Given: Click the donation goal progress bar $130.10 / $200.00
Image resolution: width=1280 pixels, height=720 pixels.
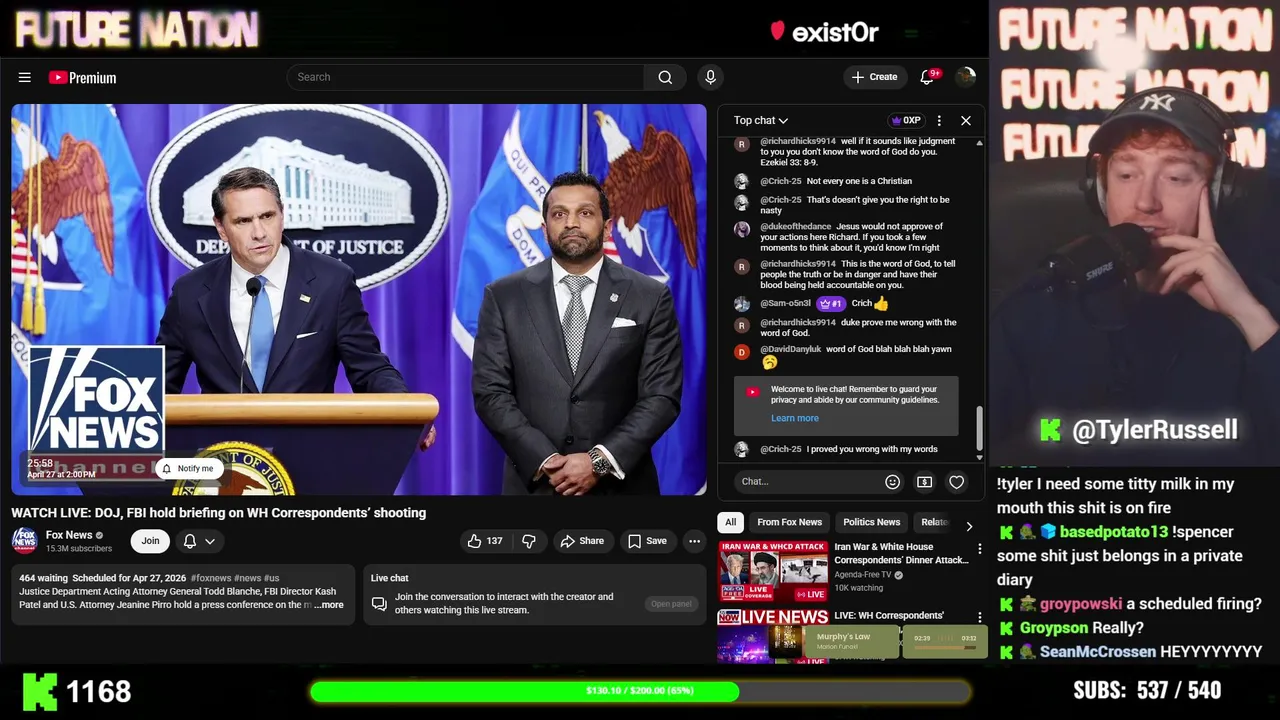Looking at the screenshot, I should coord(640,691).
